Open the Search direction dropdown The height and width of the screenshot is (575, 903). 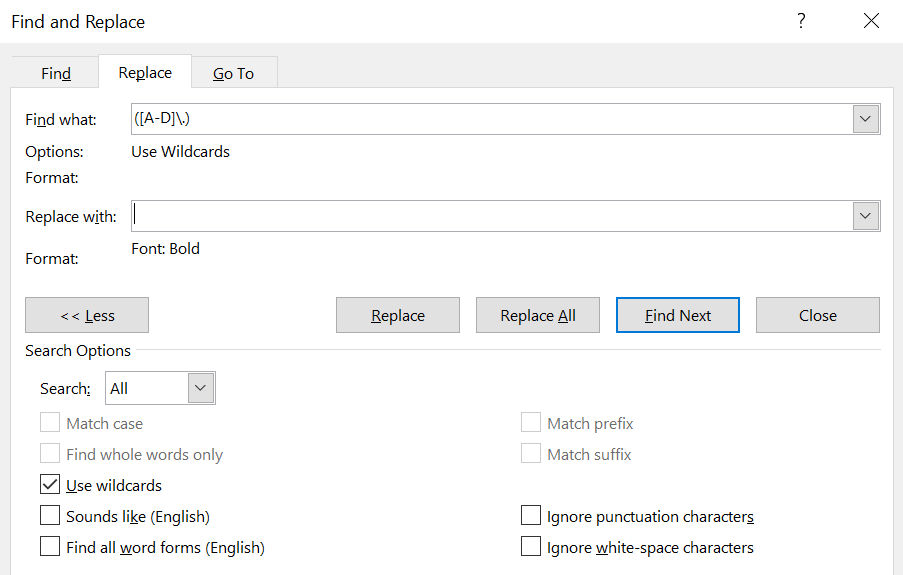click(x=160, y=388)
